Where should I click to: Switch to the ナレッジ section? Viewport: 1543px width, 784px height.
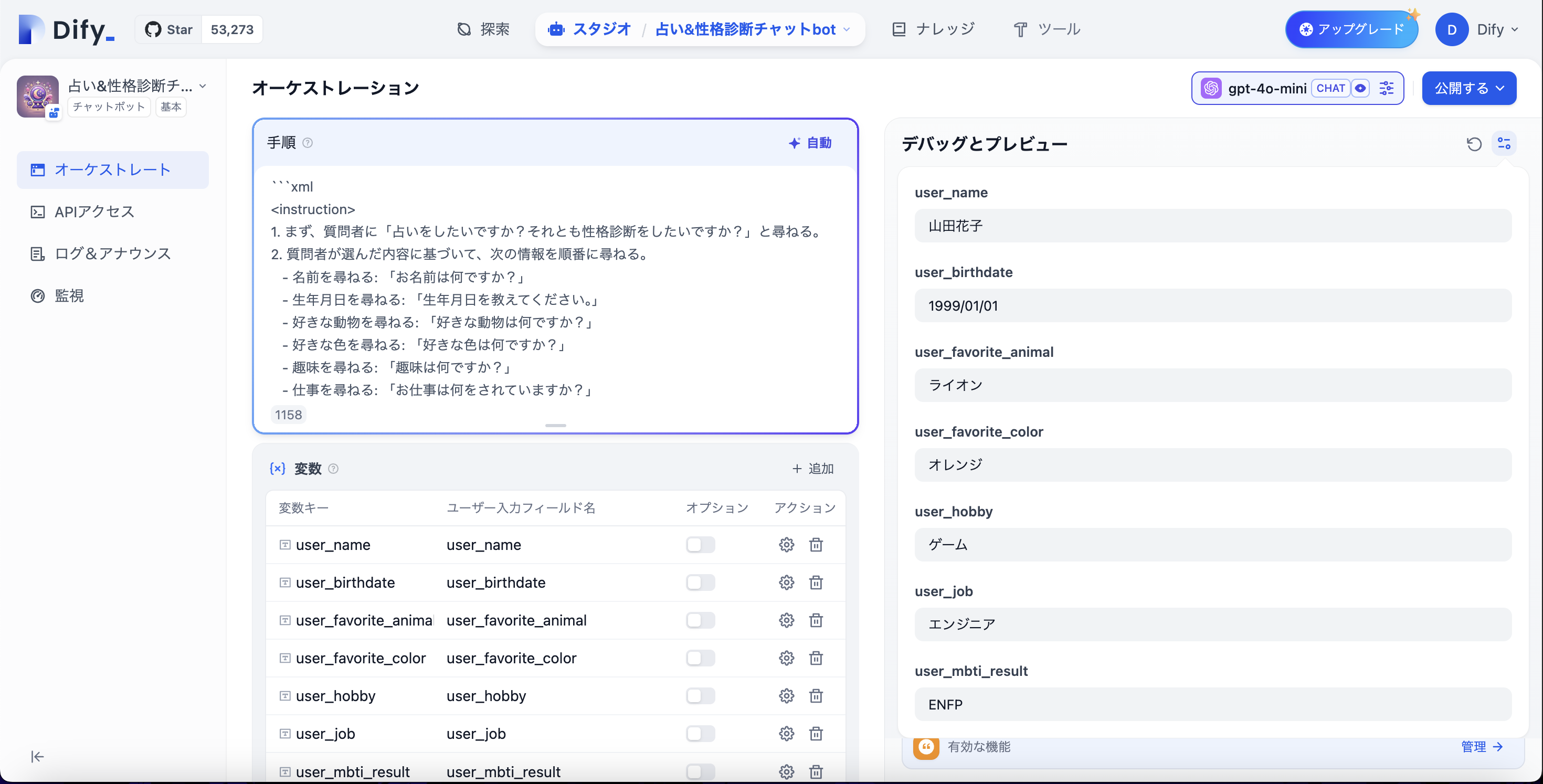click(932, 29)
